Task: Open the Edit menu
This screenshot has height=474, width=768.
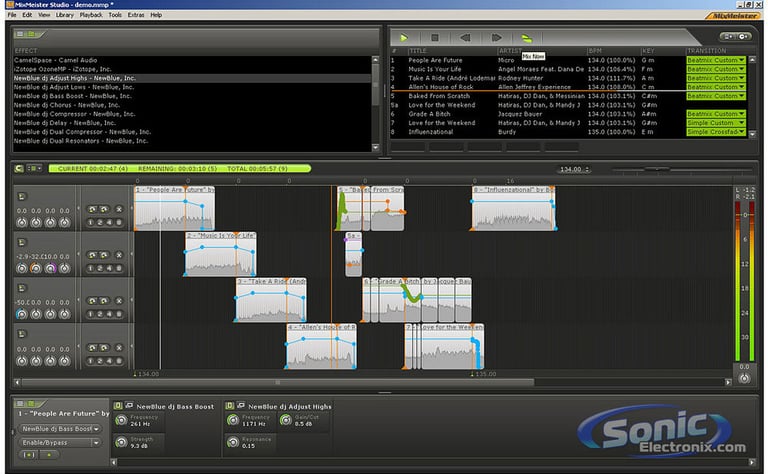Action: tap(27, 15)
